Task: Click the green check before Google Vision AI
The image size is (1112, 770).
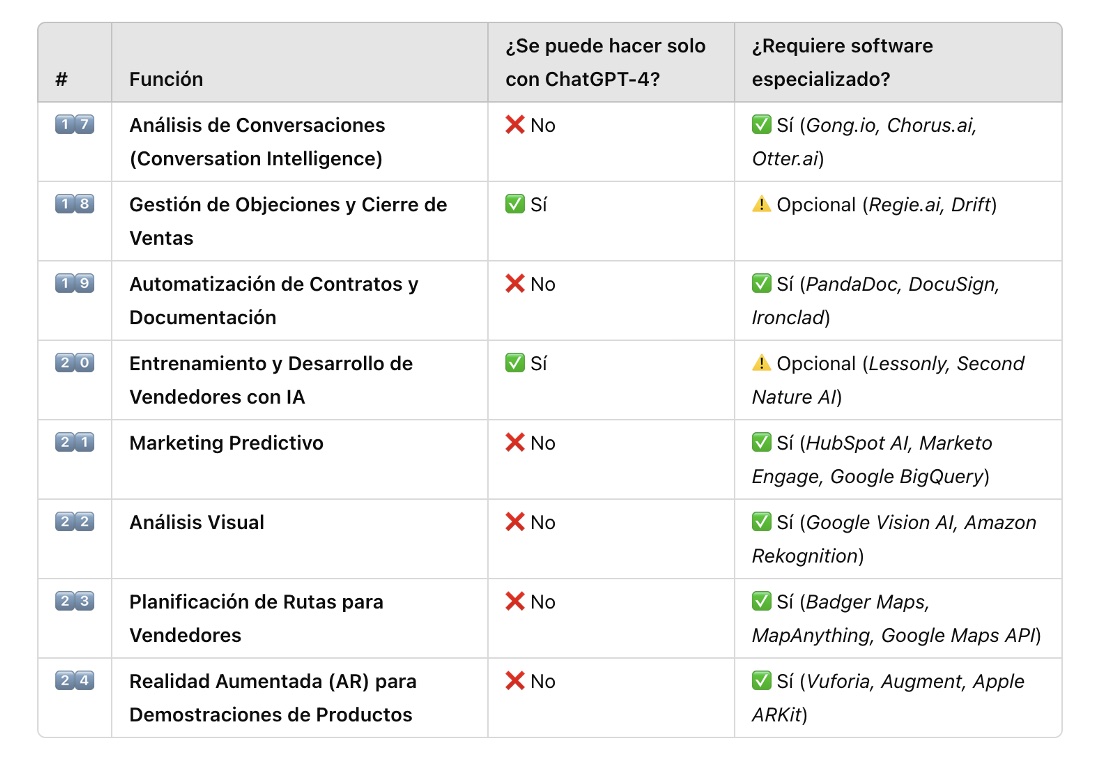Action: pyautogui.click(x=761, y=522)
